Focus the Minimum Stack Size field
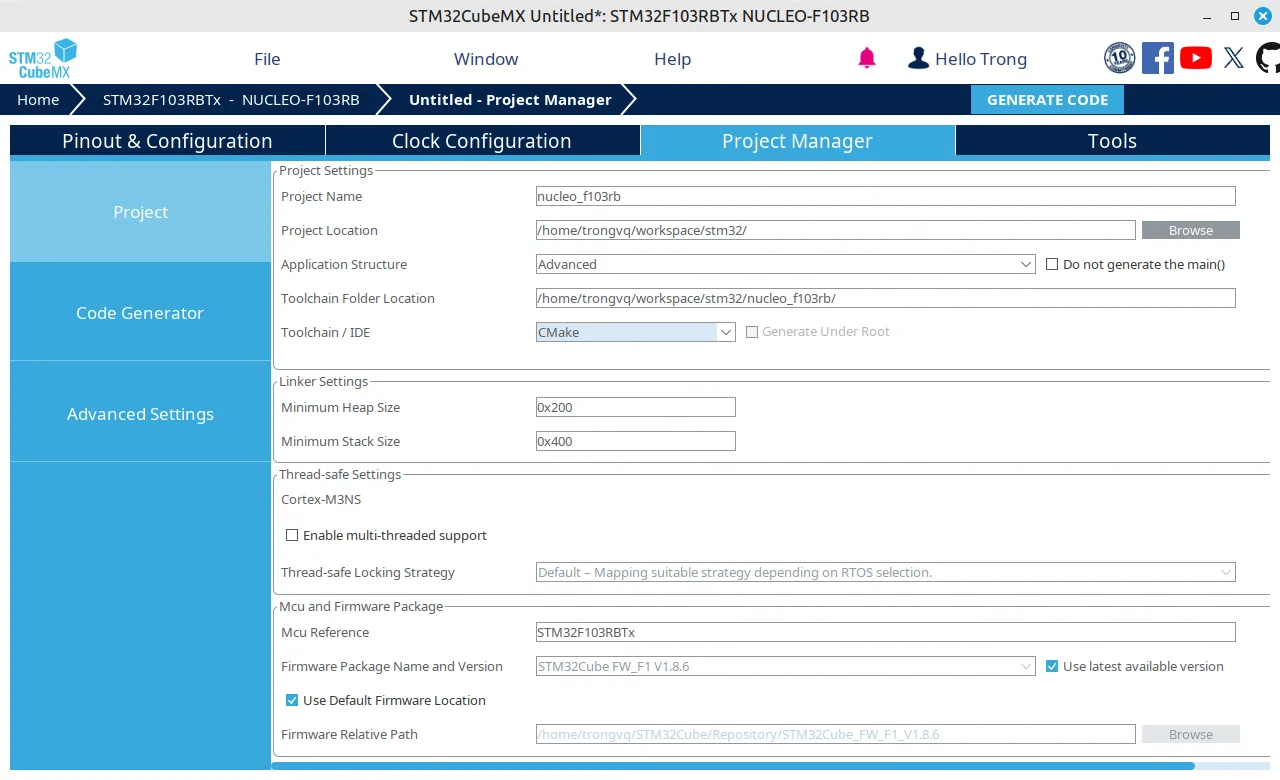1280x780 pixels. pyautogui.click(x=636, y=441)
